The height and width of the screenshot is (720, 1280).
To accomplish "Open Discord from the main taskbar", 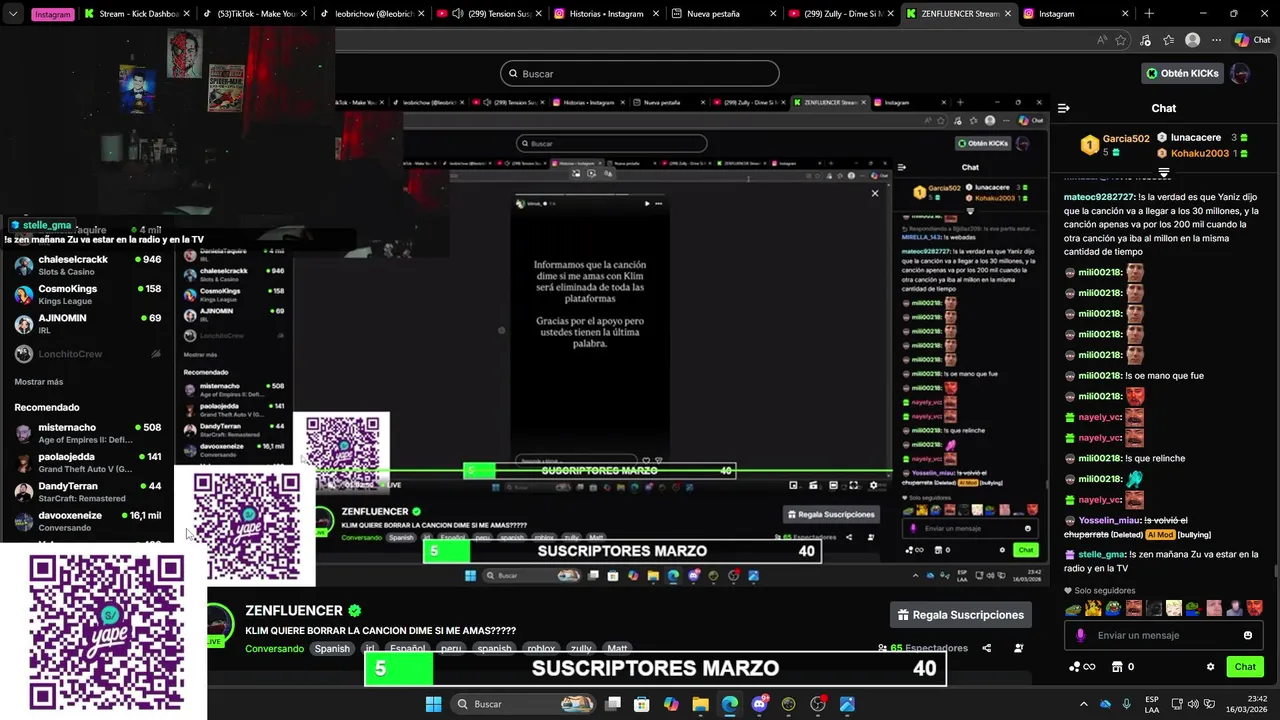I will 760,704.
